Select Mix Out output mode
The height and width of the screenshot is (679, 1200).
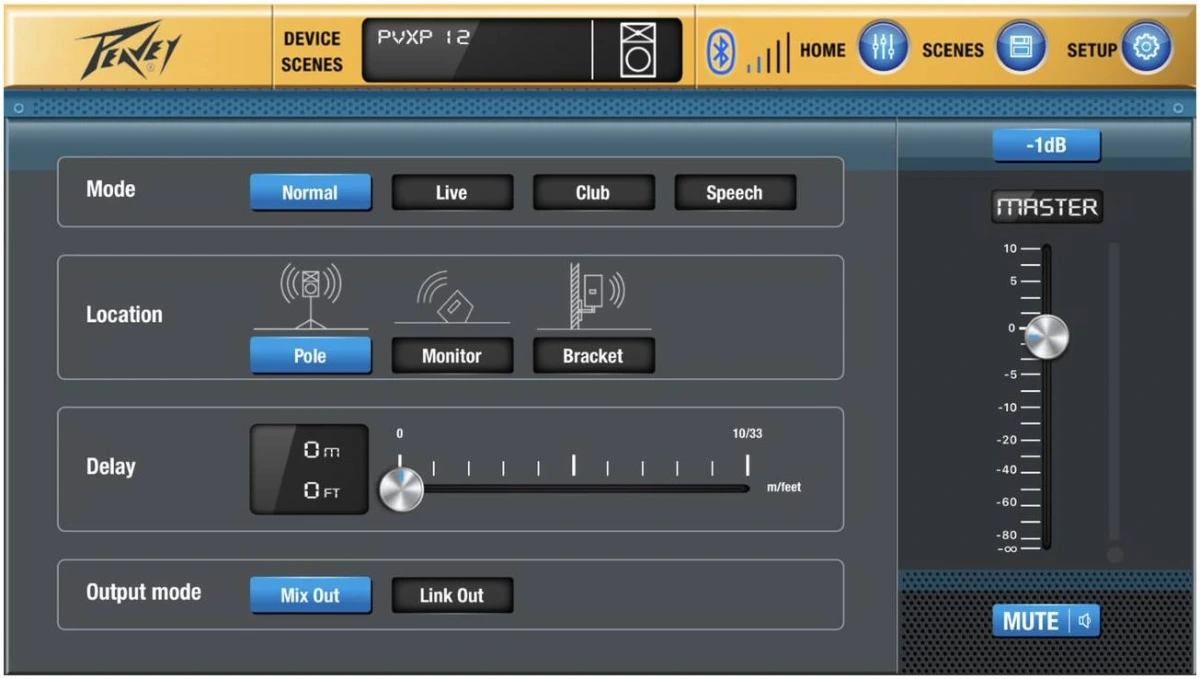(310, 595)
